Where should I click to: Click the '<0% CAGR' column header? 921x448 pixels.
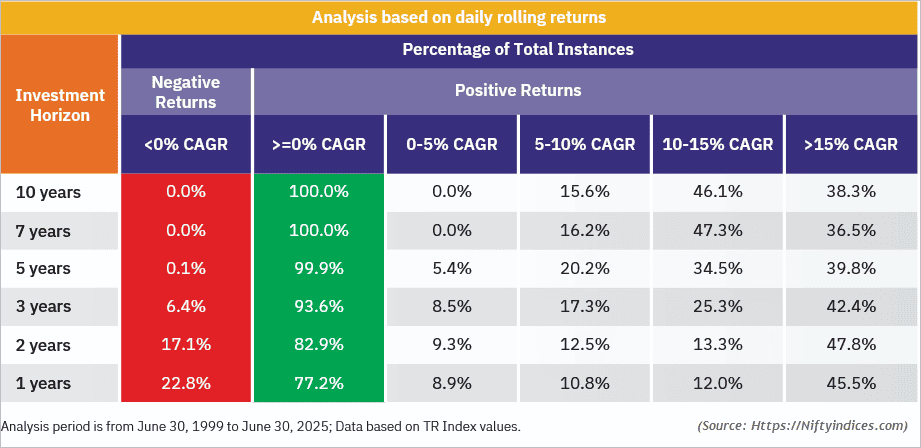click(186, 144)
